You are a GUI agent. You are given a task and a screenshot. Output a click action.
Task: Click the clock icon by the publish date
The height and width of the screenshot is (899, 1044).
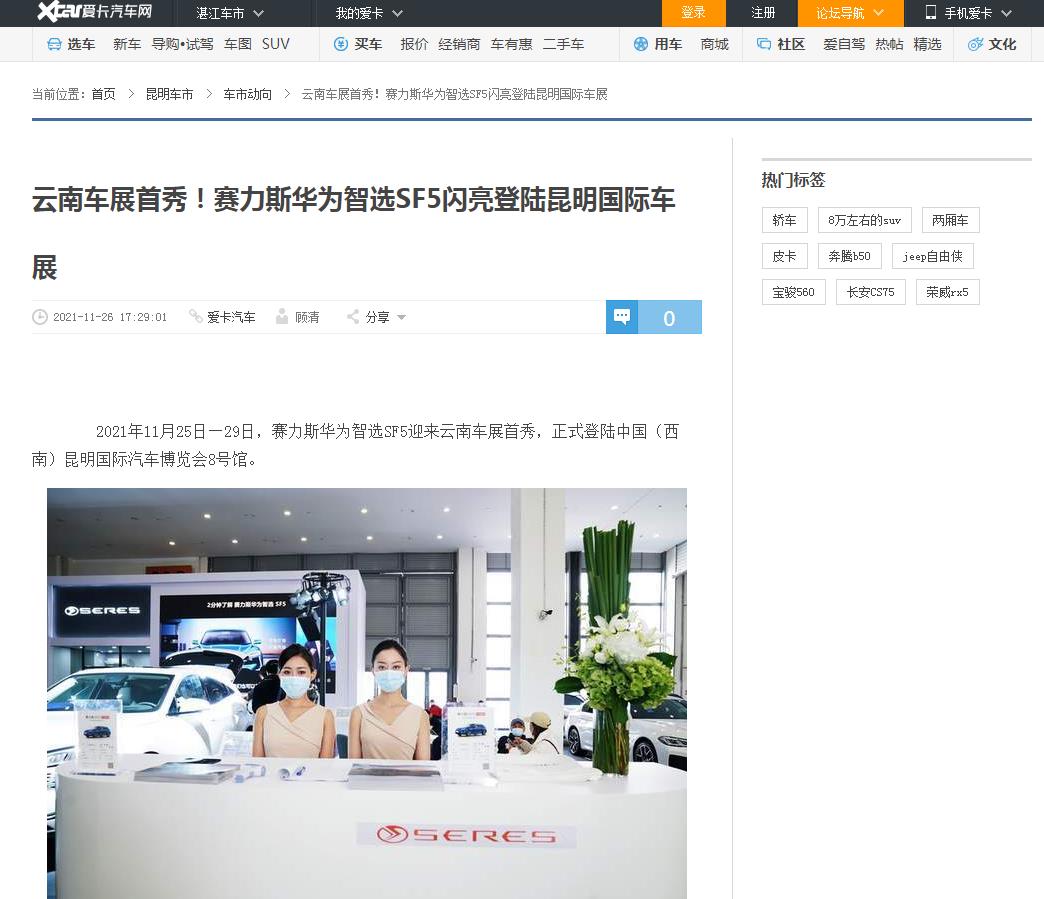pyautogui.click(x=40, y=317)
